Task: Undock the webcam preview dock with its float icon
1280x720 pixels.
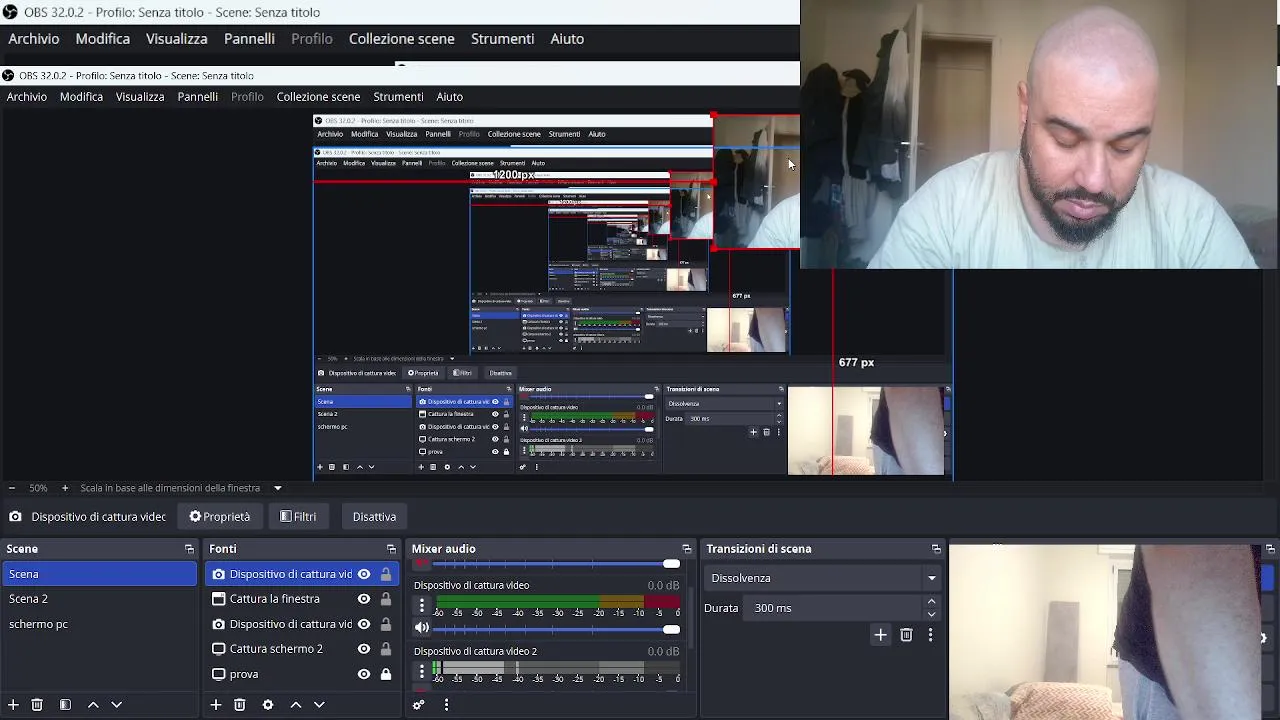Action: [1270, 549]
